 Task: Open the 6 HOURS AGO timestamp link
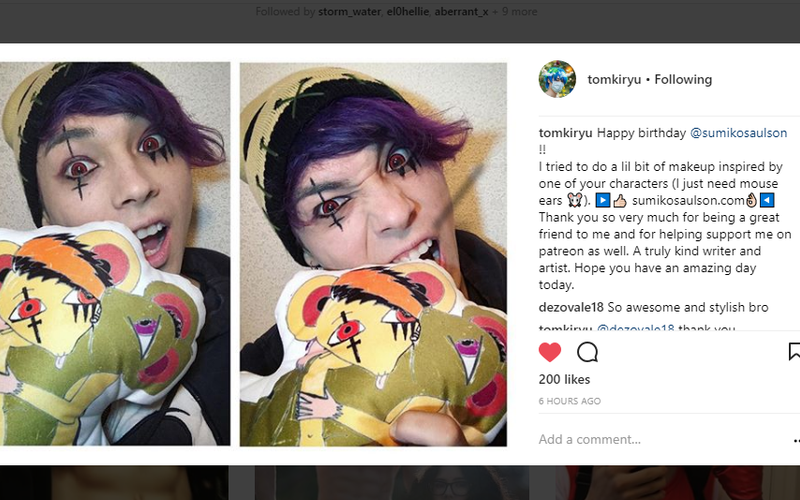point(569,401)
